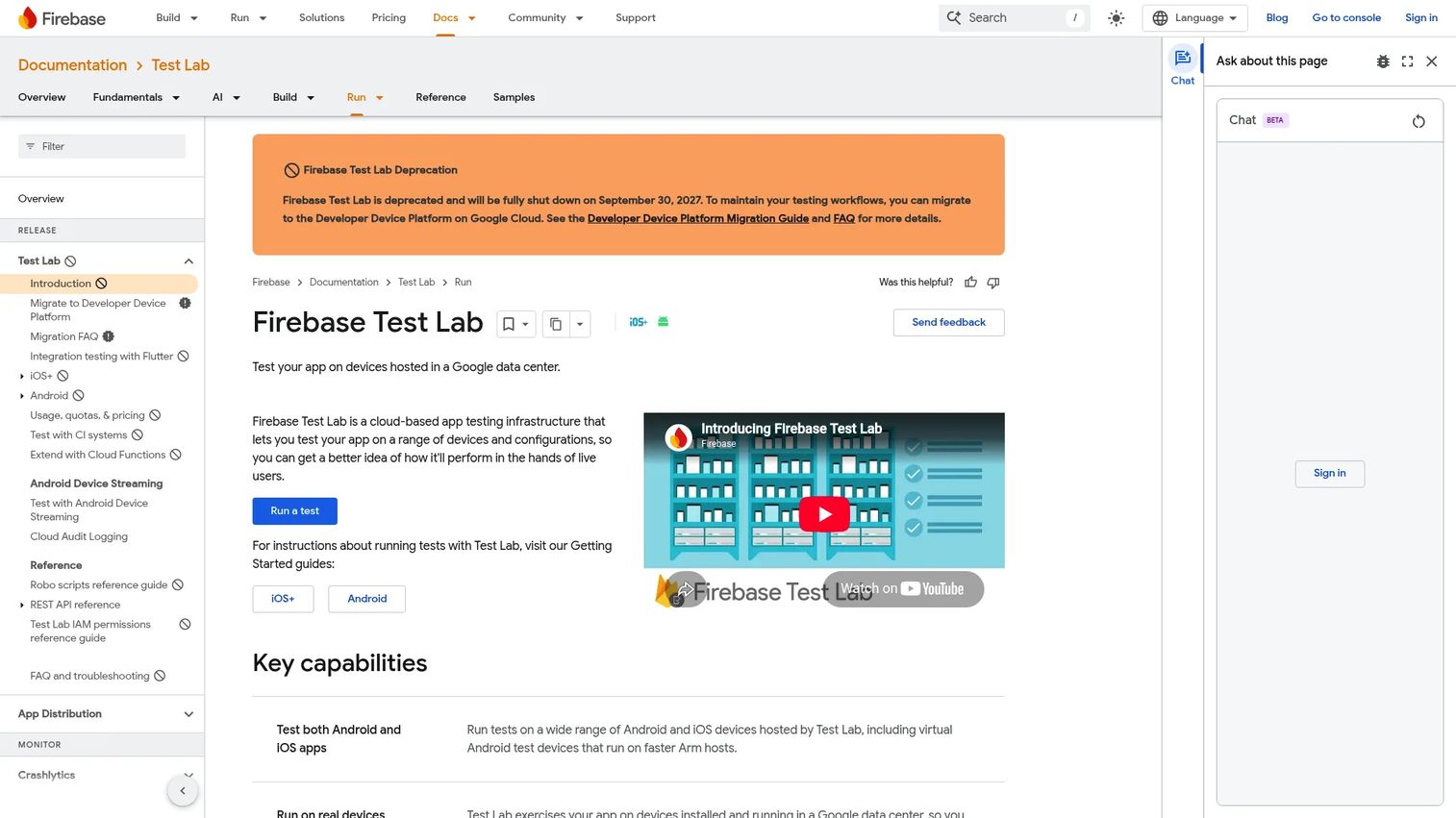
Task: Expand the REST API reference item
Action: [22, 606]
